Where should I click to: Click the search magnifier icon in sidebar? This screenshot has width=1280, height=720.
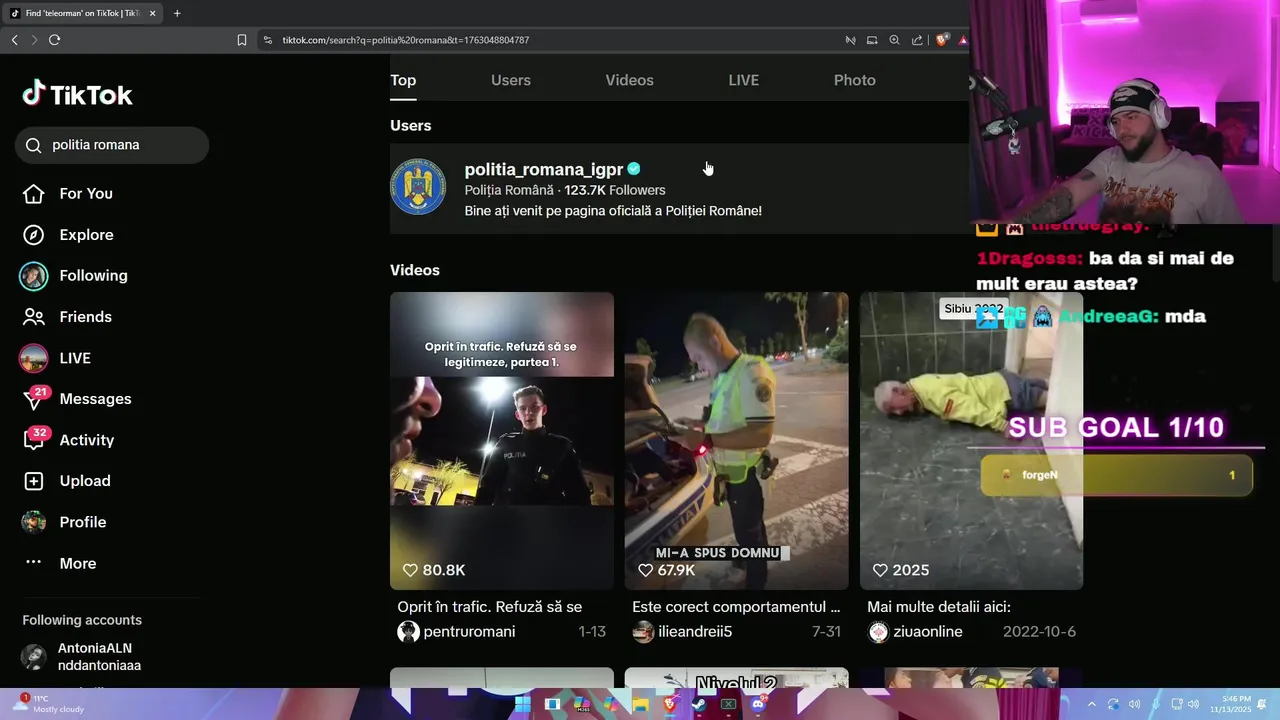coord(34,145)
